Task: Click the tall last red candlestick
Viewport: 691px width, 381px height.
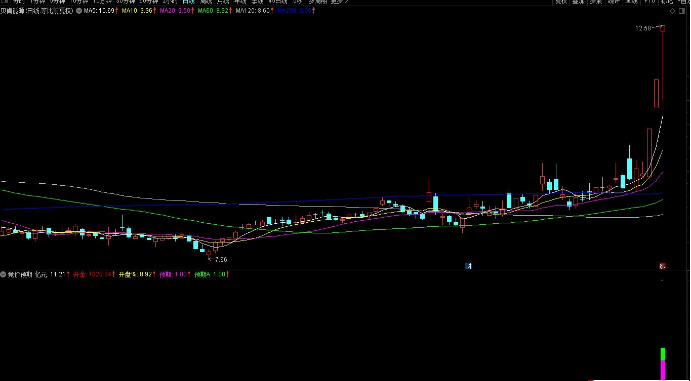Action: [662, 64]
